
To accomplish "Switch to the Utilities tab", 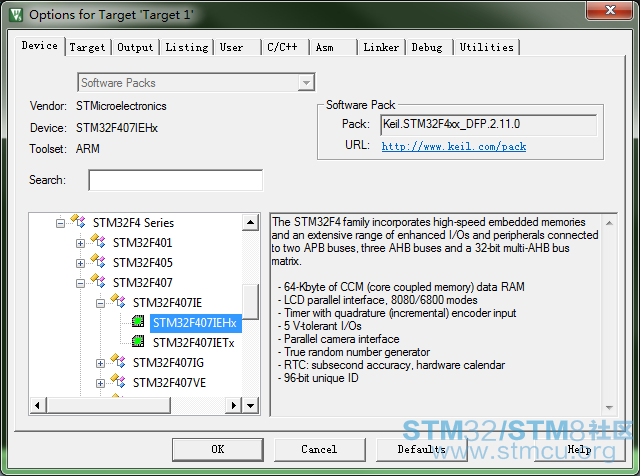I will click(487, 47).
